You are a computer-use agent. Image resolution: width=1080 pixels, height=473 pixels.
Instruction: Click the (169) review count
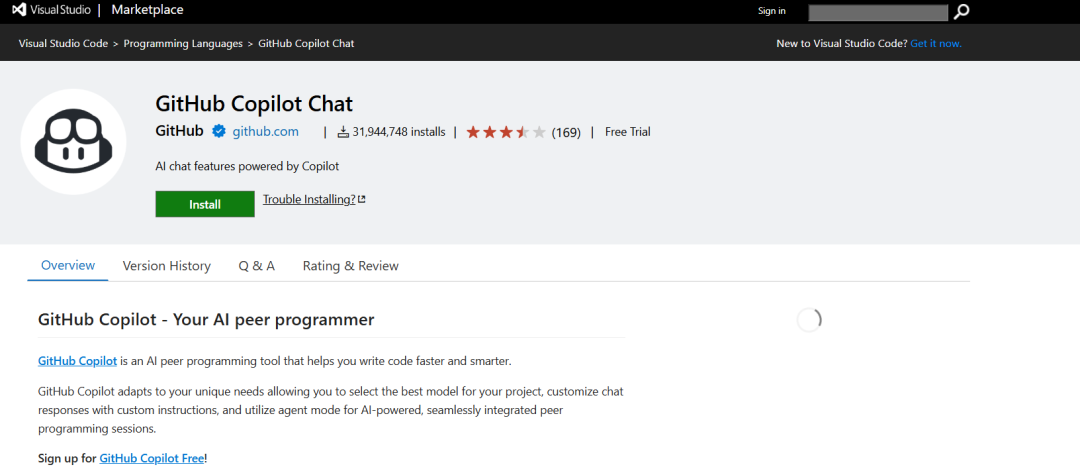[566, 132]
